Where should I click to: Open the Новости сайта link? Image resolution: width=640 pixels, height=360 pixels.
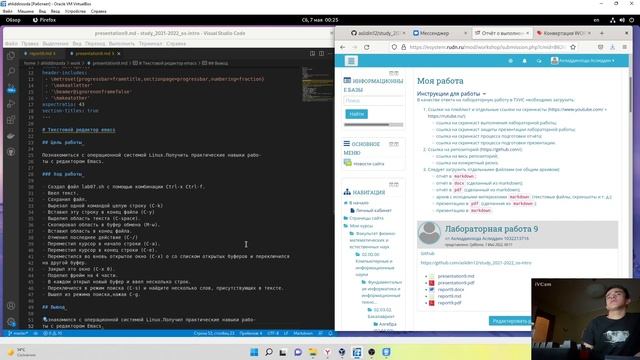[x=369, y=164]
